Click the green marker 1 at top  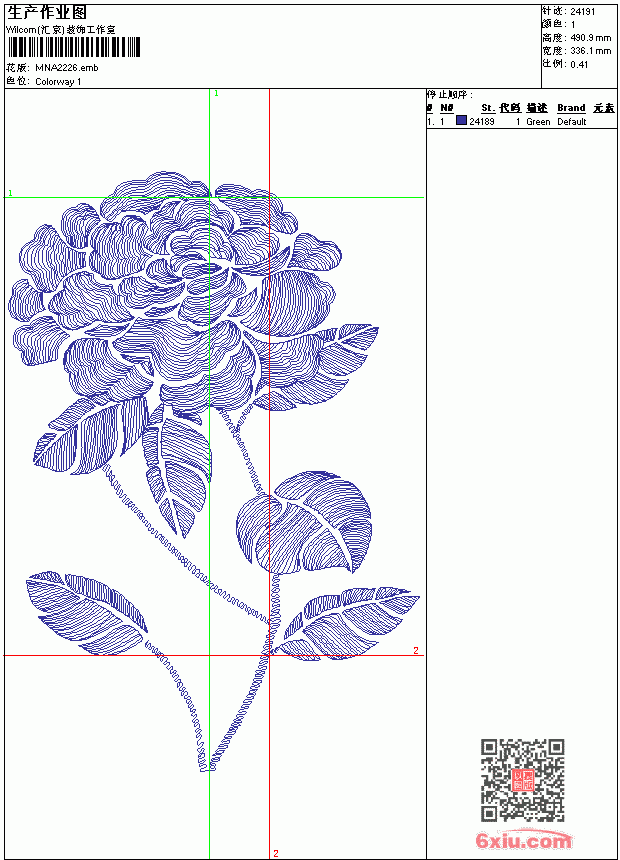pyautogui.click(x=216, y=93)
